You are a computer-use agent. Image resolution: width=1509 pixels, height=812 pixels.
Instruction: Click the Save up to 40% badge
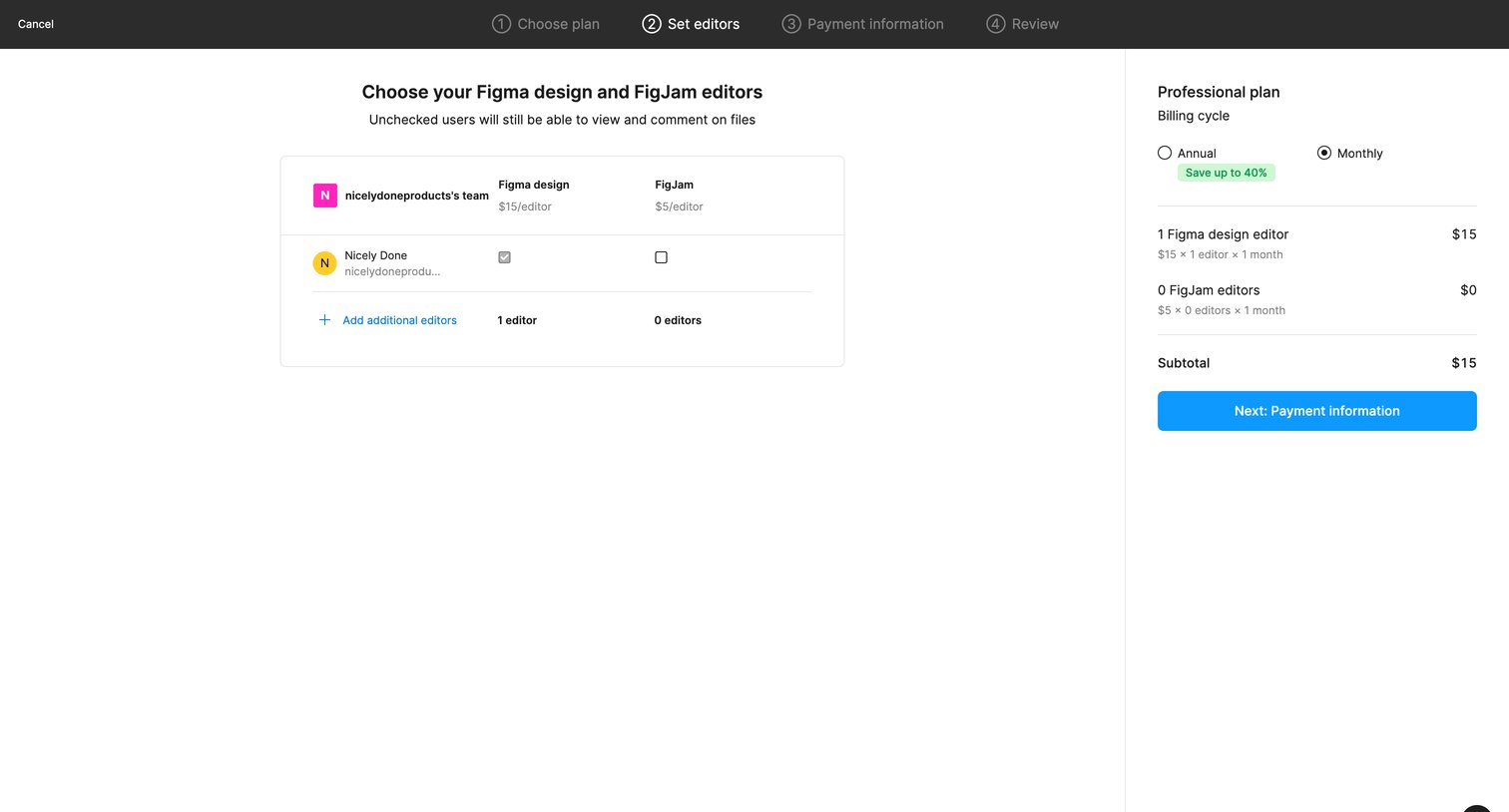[x=1226, y=173]
